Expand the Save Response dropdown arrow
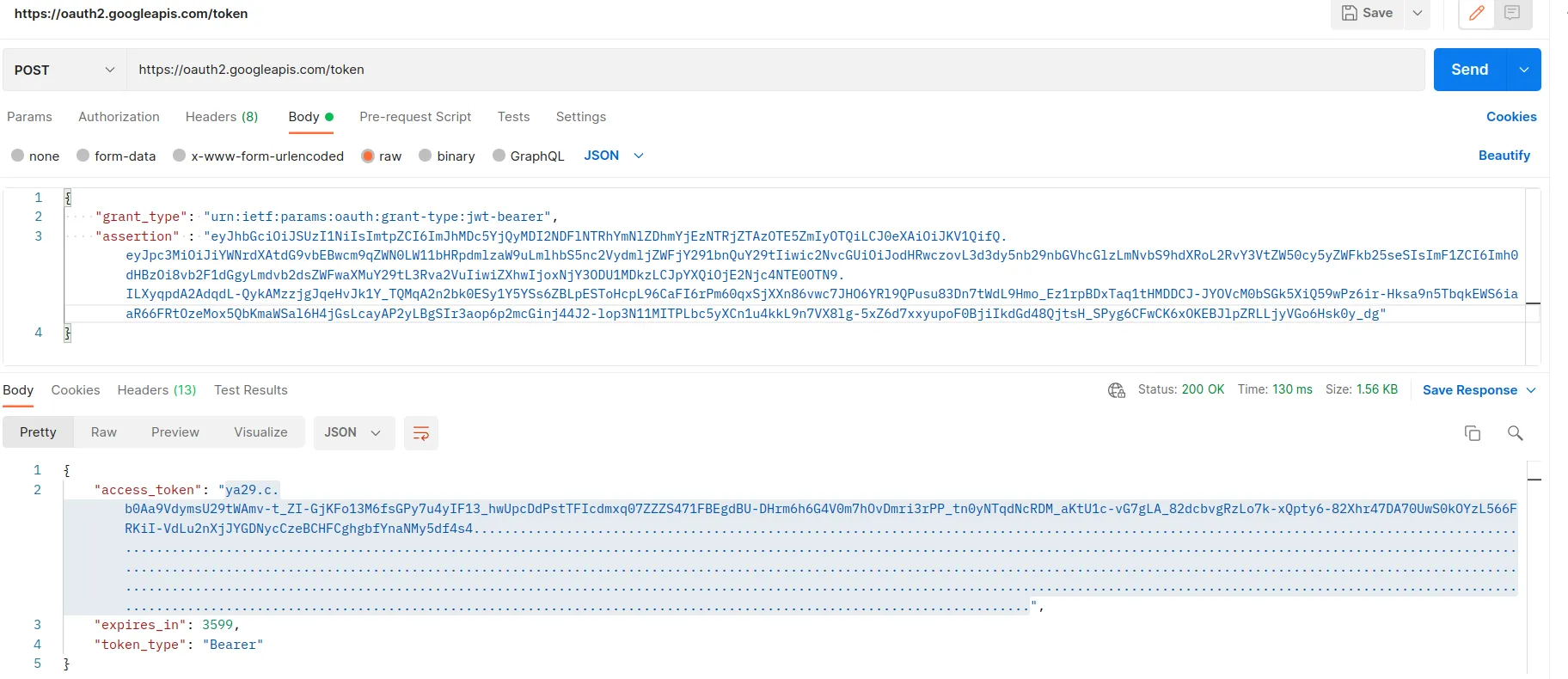 coord(1531,390)
